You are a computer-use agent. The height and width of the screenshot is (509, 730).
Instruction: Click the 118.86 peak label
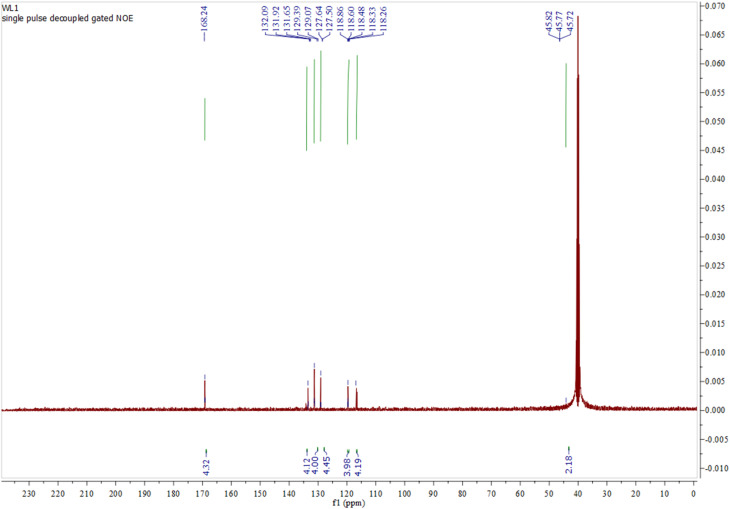(340, 18)
